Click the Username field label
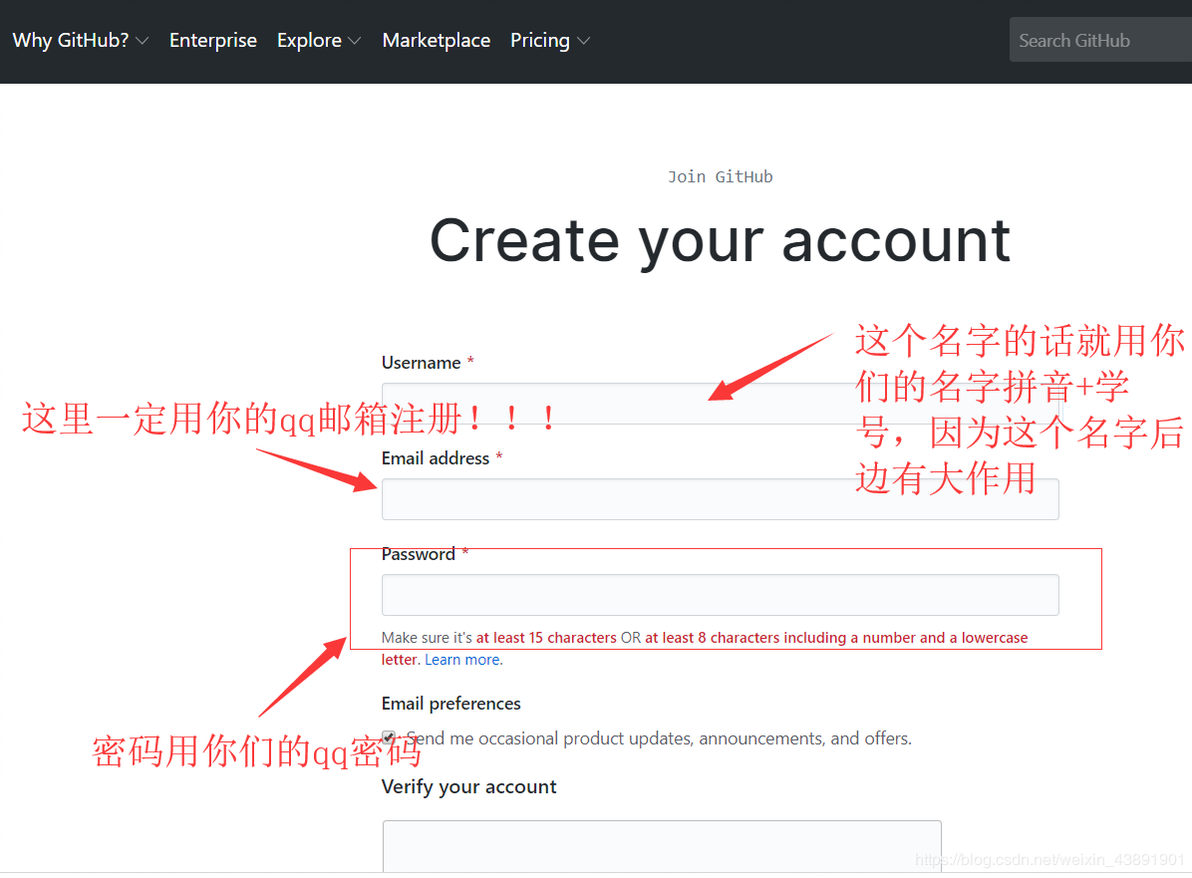 [x=421, y=363]
